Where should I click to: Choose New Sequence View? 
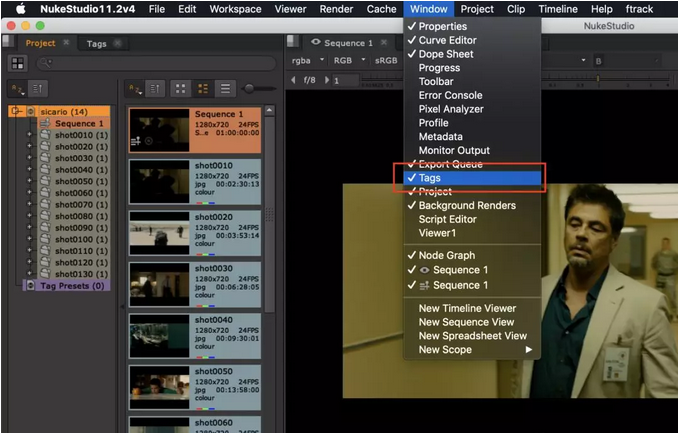click(472, 322)
